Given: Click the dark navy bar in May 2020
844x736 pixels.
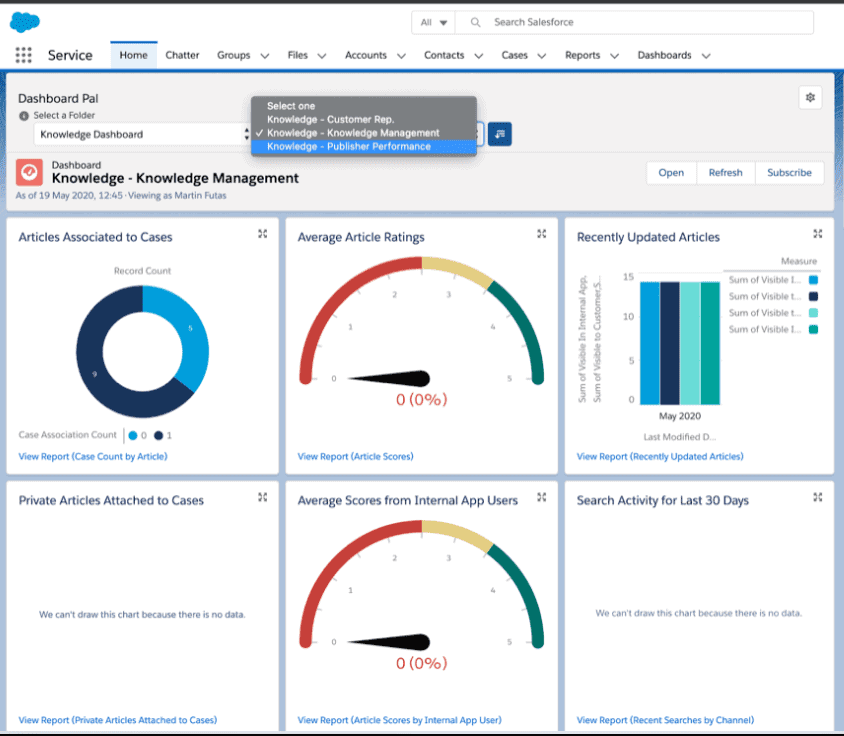Looking at the screenshot, I should 670,343.
